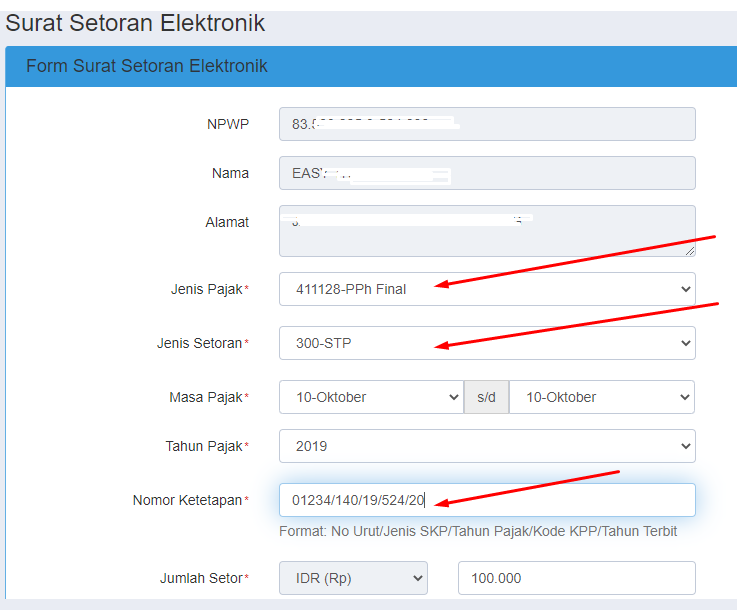737x610 pixels.
Task: Open the Jenis Pajak dropdown
Action: point(487,289)
